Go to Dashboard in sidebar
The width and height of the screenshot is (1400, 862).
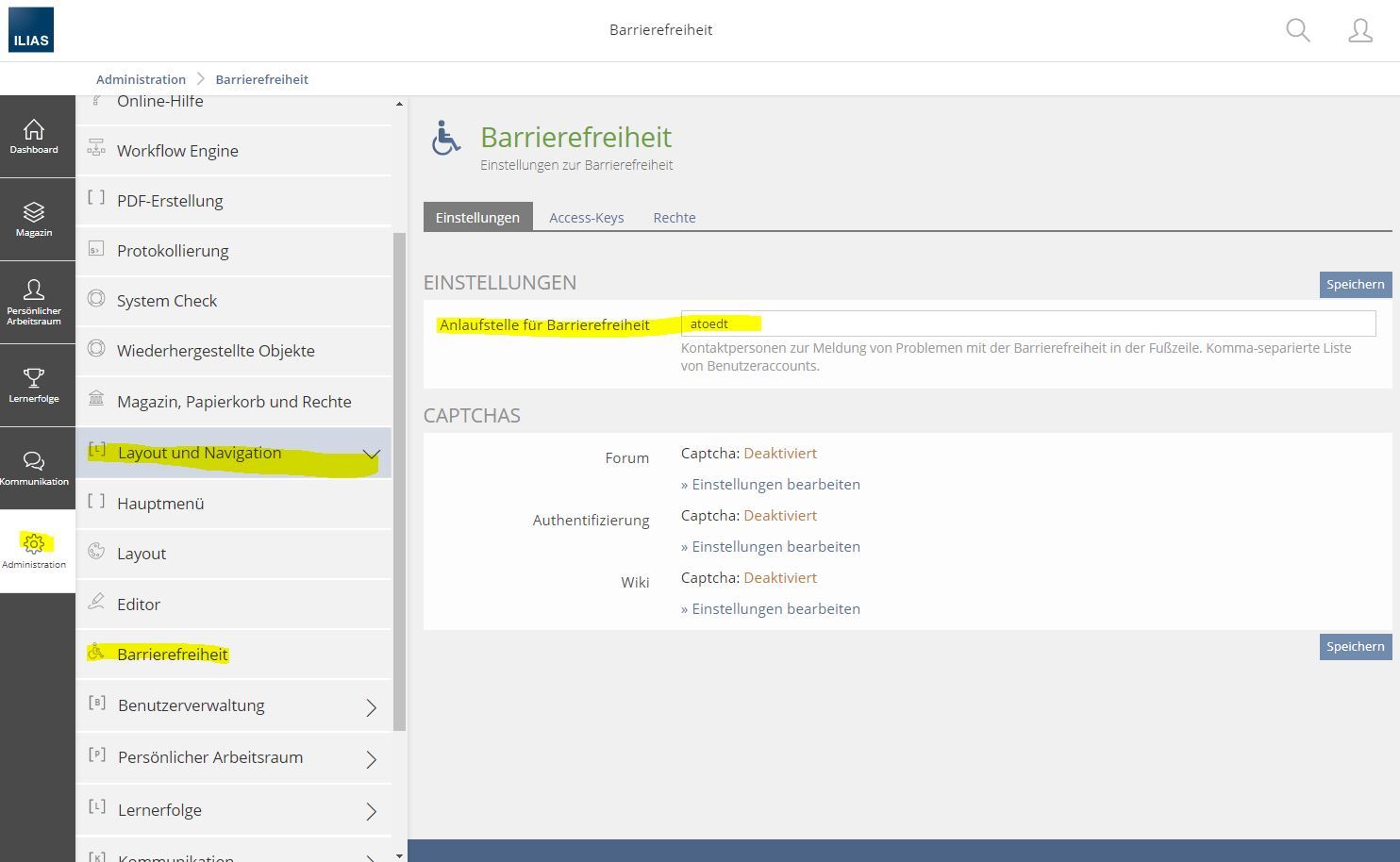coord(34,137)
